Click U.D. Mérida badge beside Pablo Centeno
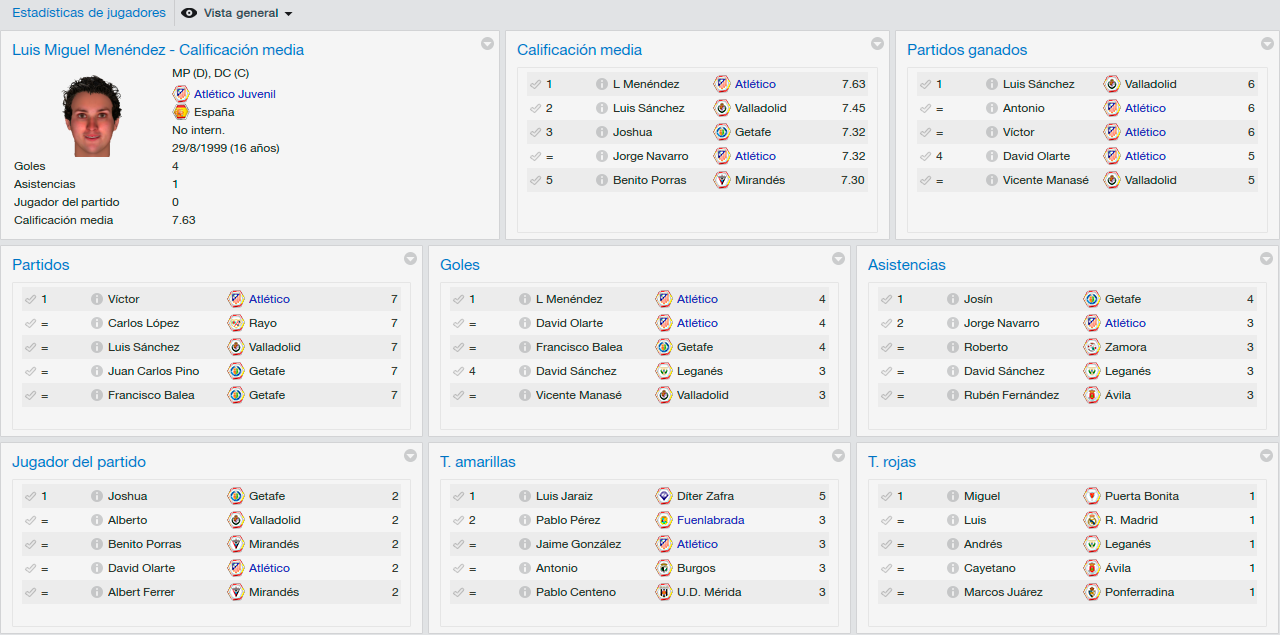 coord(664,592)
